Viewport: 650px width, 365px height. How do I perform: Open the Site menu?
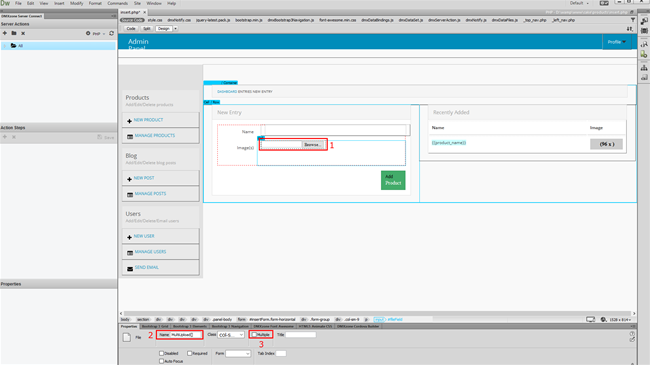137,3
